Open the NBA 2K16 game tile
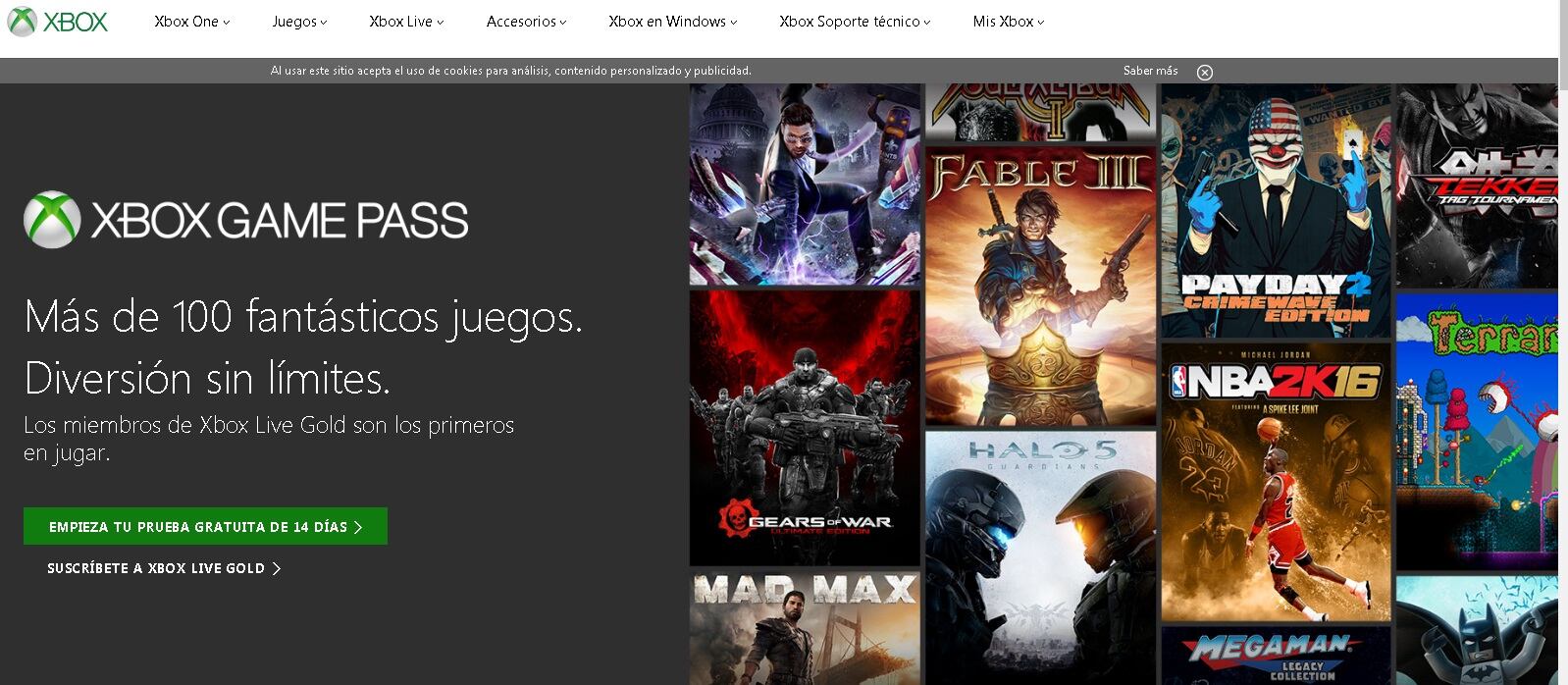 coord(1276,482)
